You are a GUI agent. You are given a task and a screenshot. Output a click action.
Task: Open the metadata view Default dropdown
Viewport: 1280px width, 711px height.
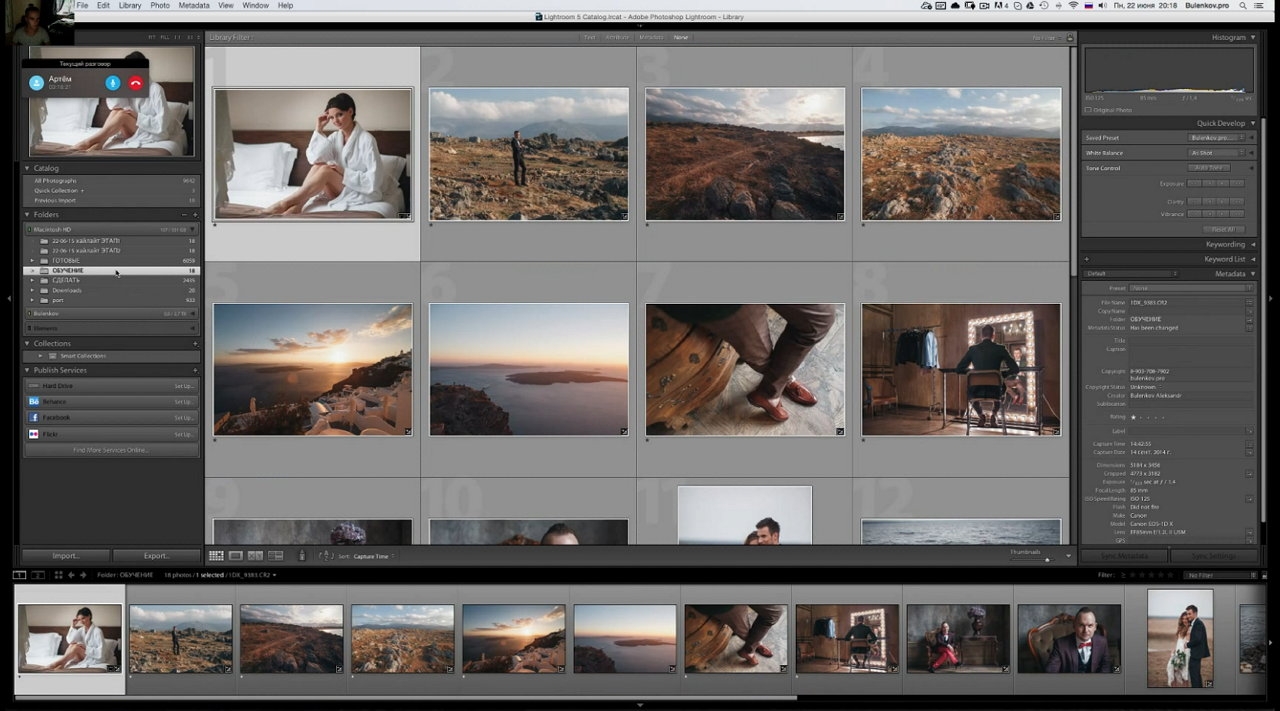point(1132,274)
